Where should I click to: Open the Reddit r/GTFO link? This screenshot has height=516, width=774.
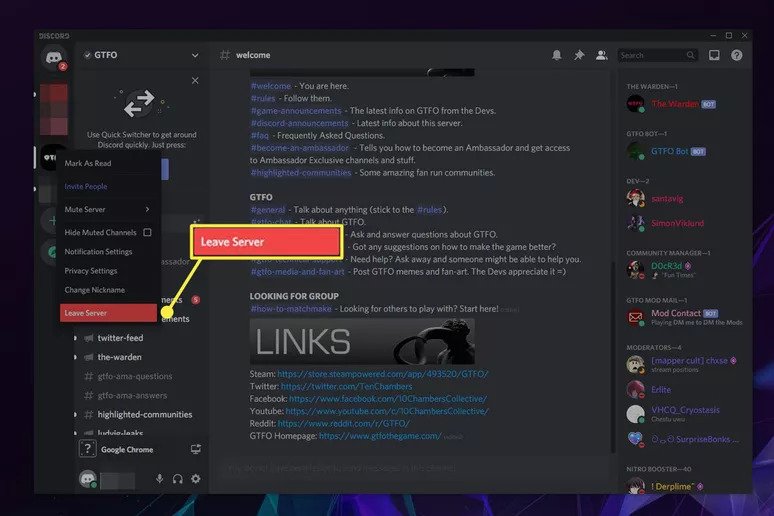344,423
